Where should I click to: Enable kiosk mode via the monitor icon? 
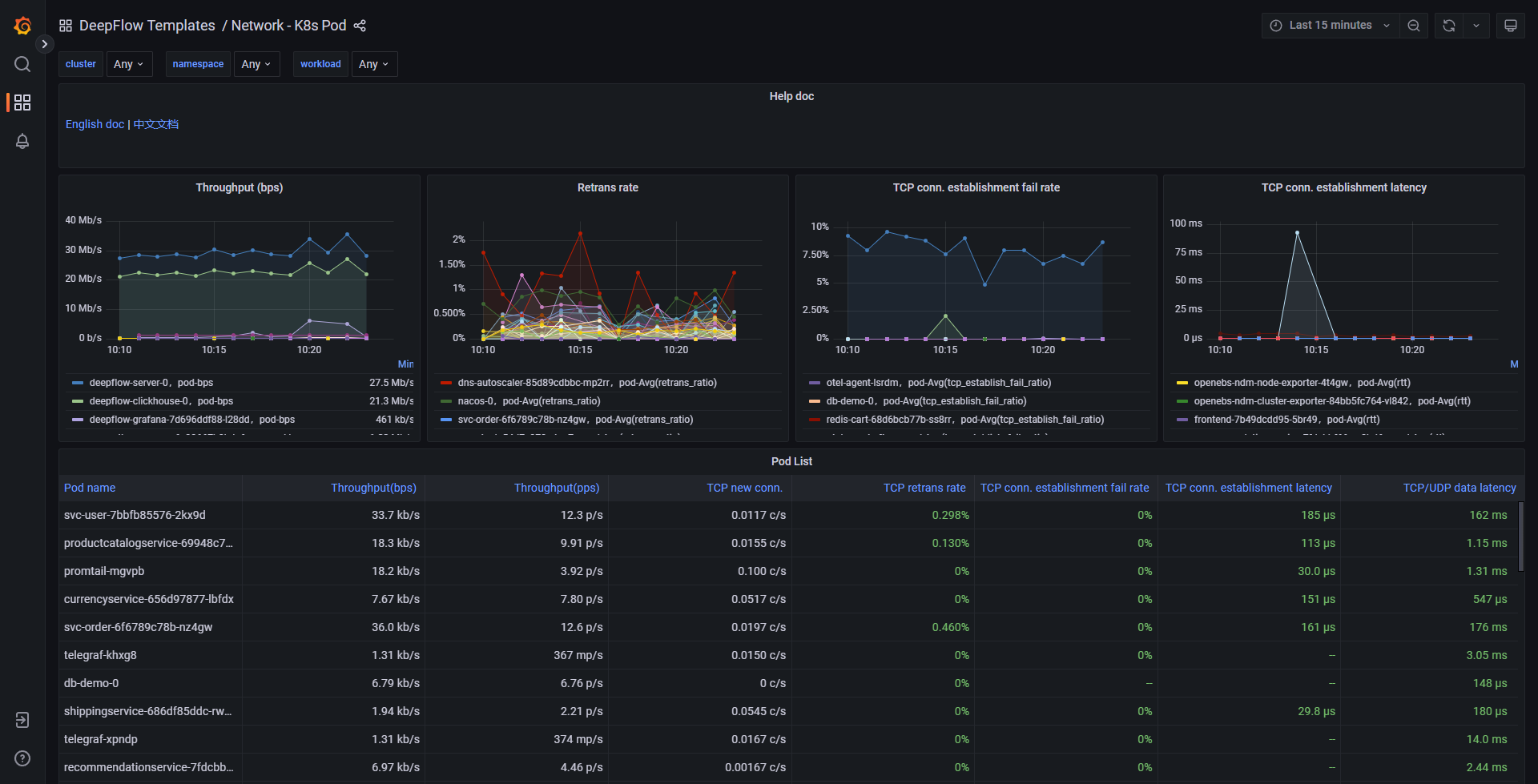(1510, 25)
